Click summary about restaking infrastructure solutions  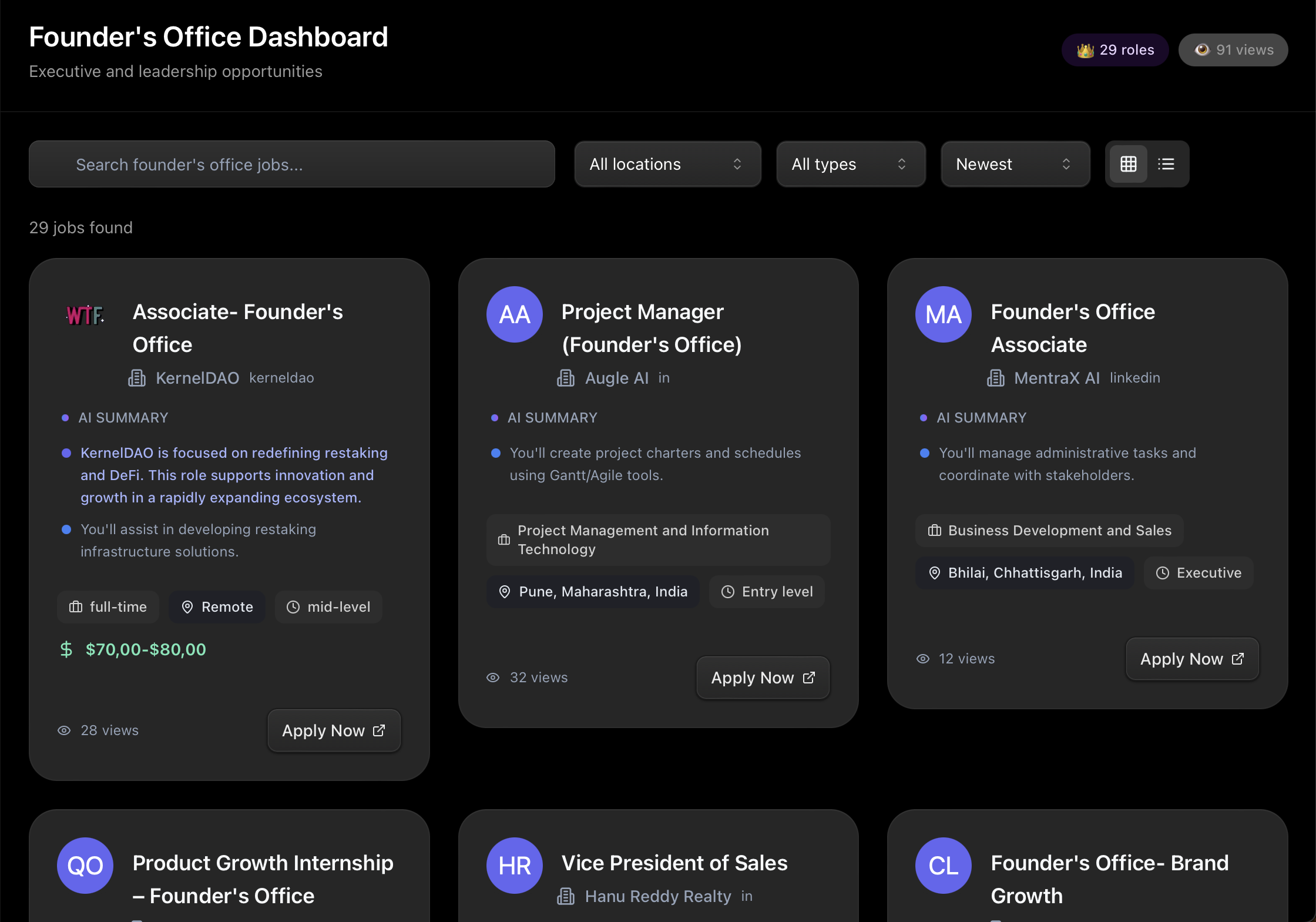click(x=198, y=541)
